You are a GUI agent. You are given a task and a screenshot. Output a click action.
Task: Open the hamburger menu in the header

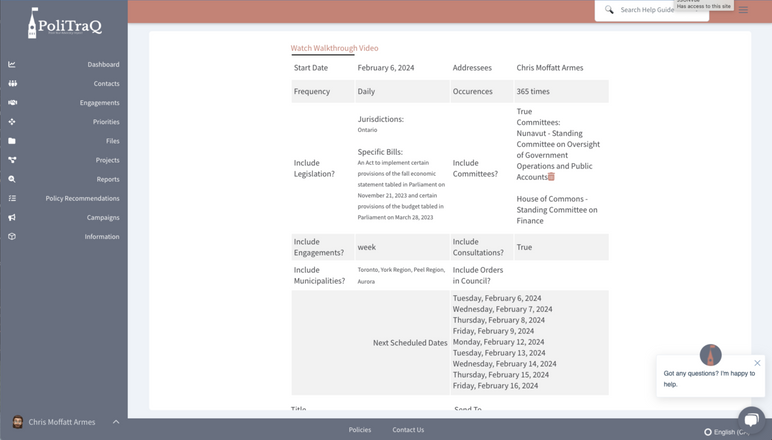click(743, 10)
